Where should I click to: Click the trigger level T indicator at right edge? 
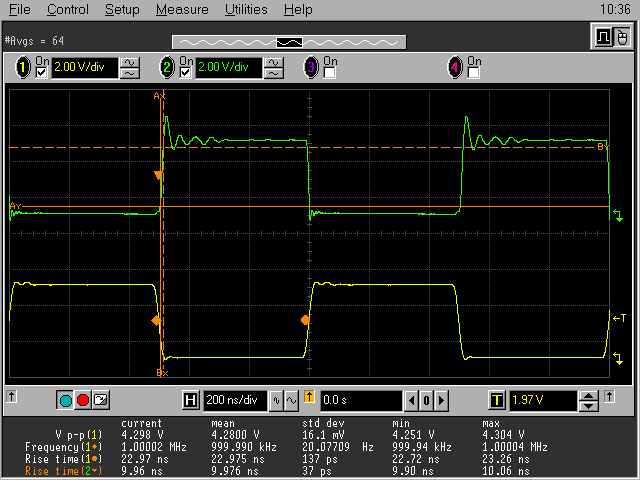click(x=619, y=318)
